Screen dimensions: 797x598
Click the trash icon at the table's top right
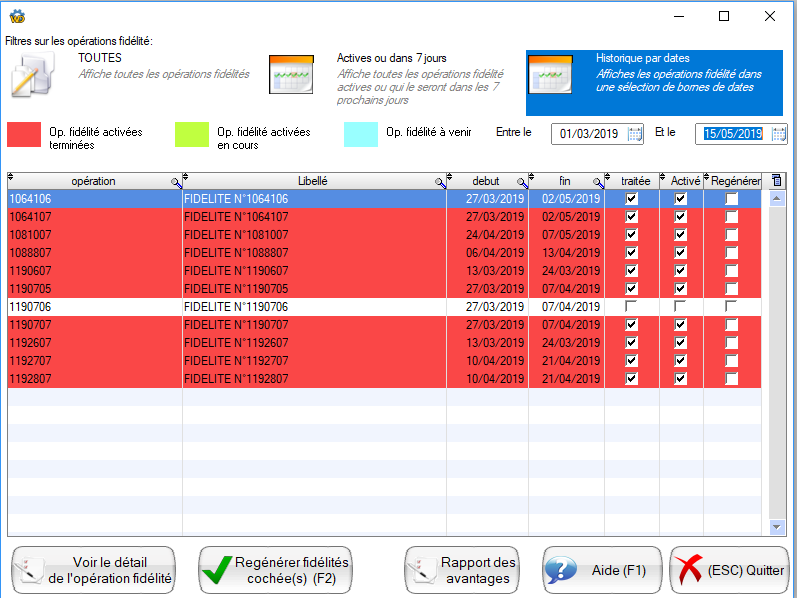[x=777, y=181]
